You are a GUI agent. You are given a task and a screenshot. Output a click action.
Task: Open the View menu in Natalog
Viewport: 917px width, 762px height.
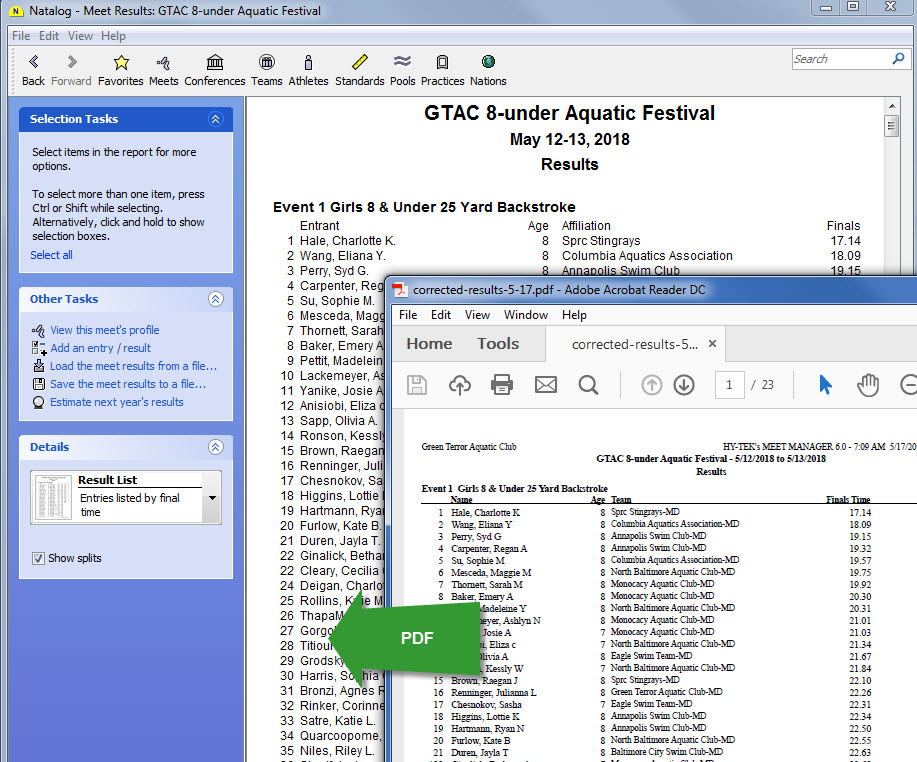pos(80,36)
